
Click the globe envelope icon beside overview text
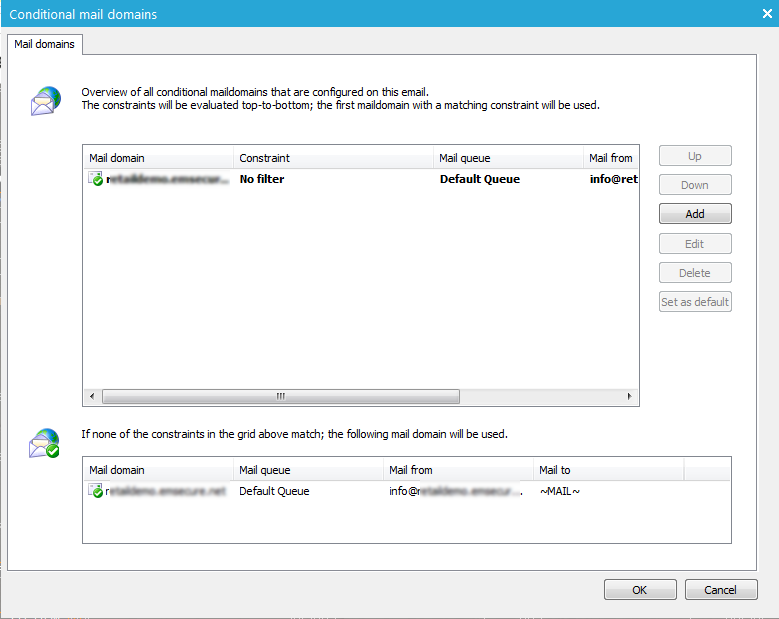click(45, 101)
